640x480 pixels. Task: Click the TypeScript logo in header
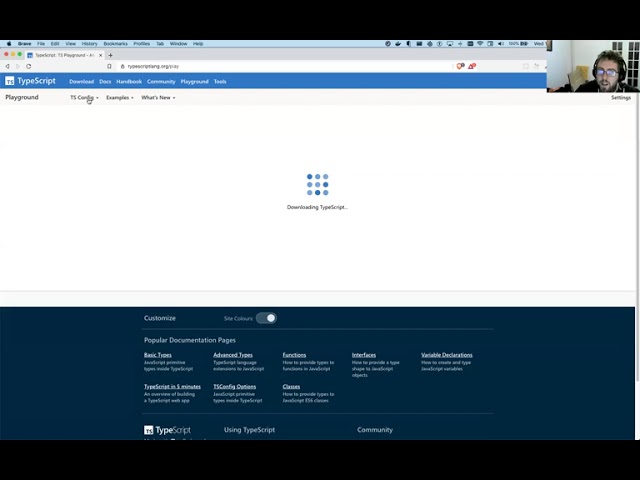30,81
